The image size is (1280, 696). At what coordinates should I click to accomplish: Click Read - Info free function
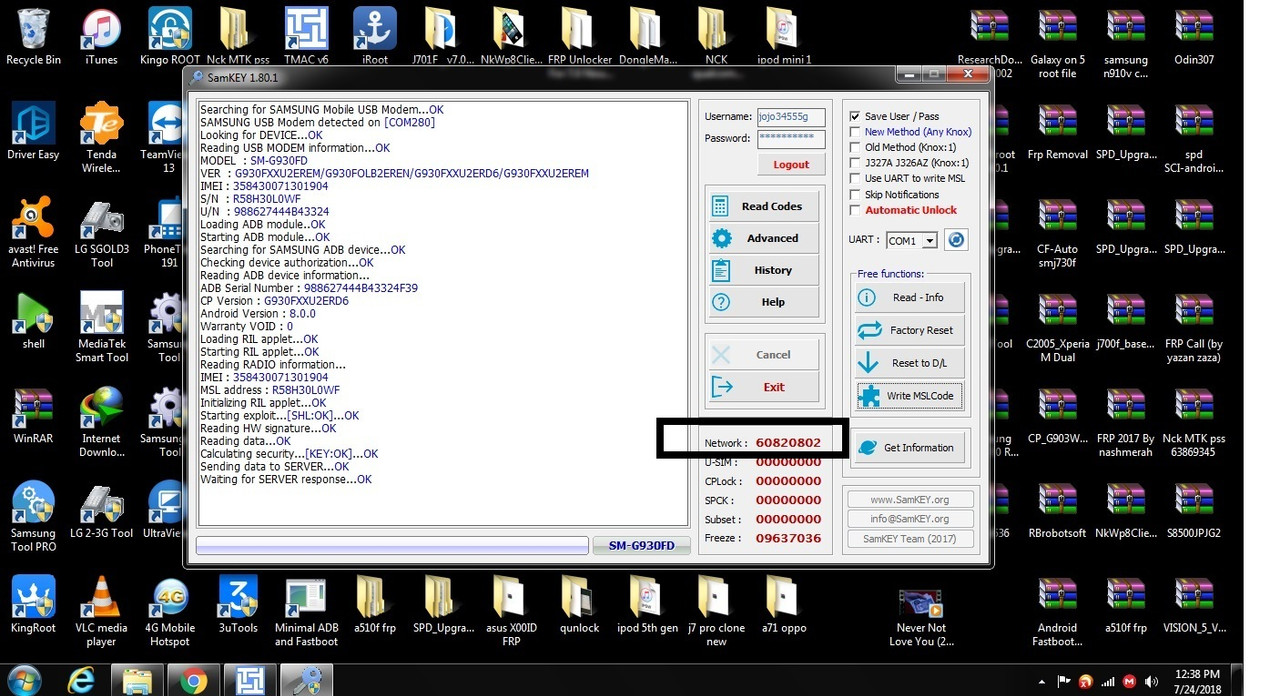910,298
